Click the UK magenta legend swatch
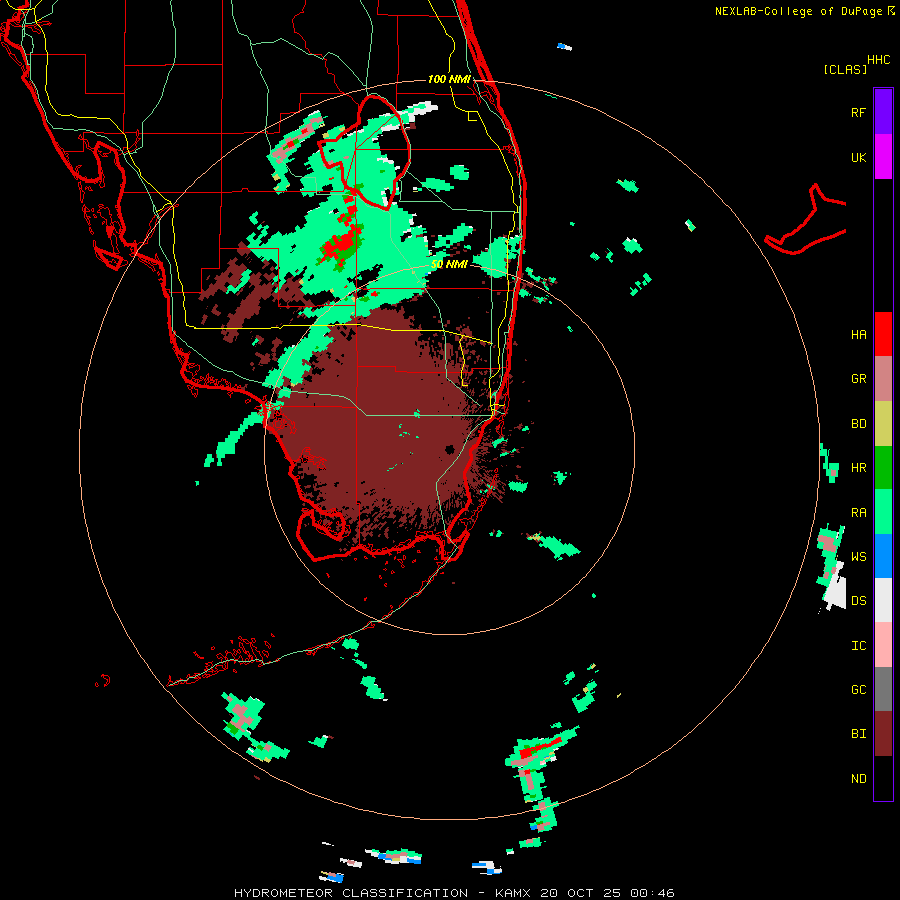 click(883, 156)
